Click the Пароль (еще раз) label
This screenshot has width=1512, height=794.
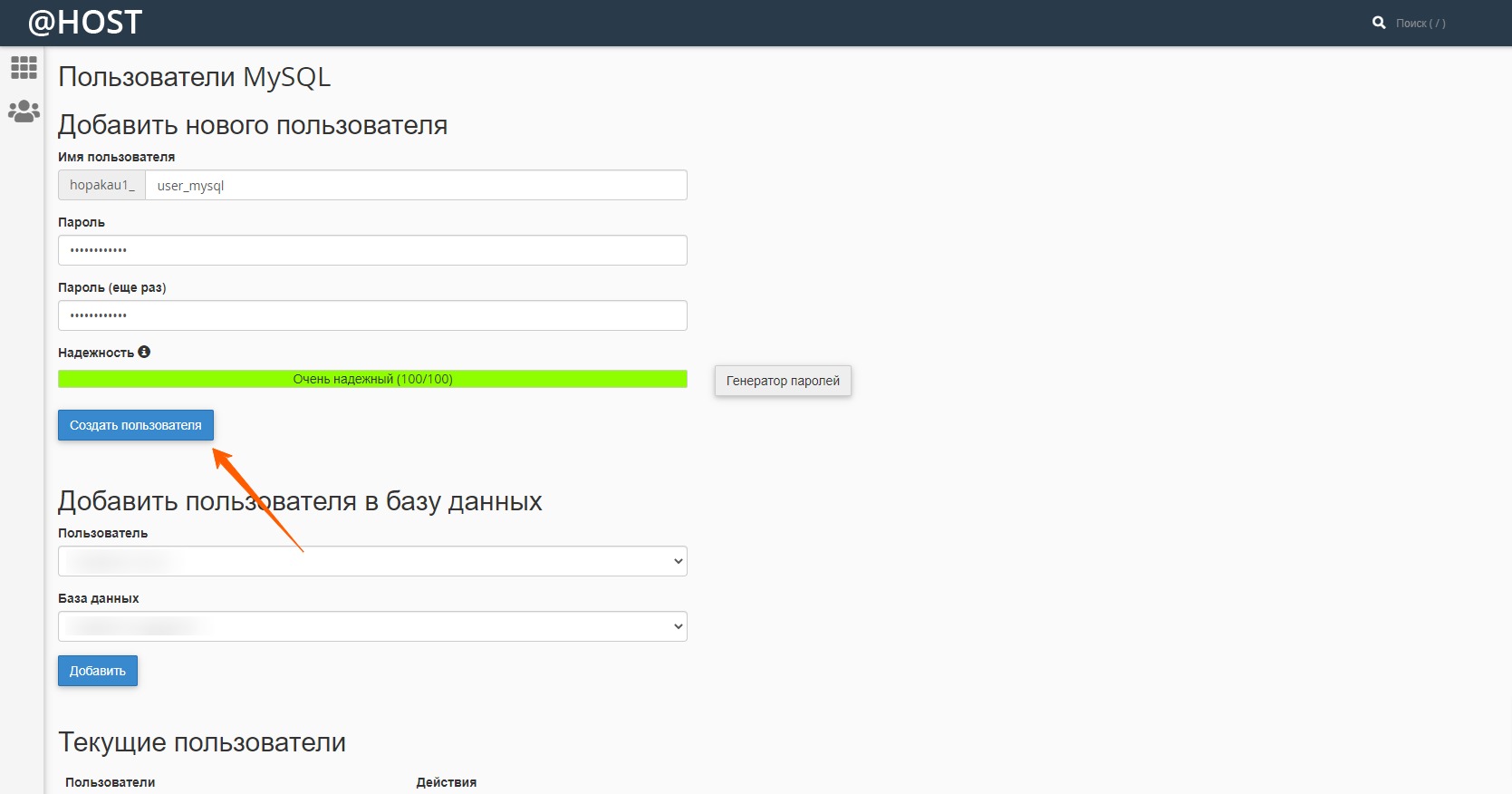[112, 287]
